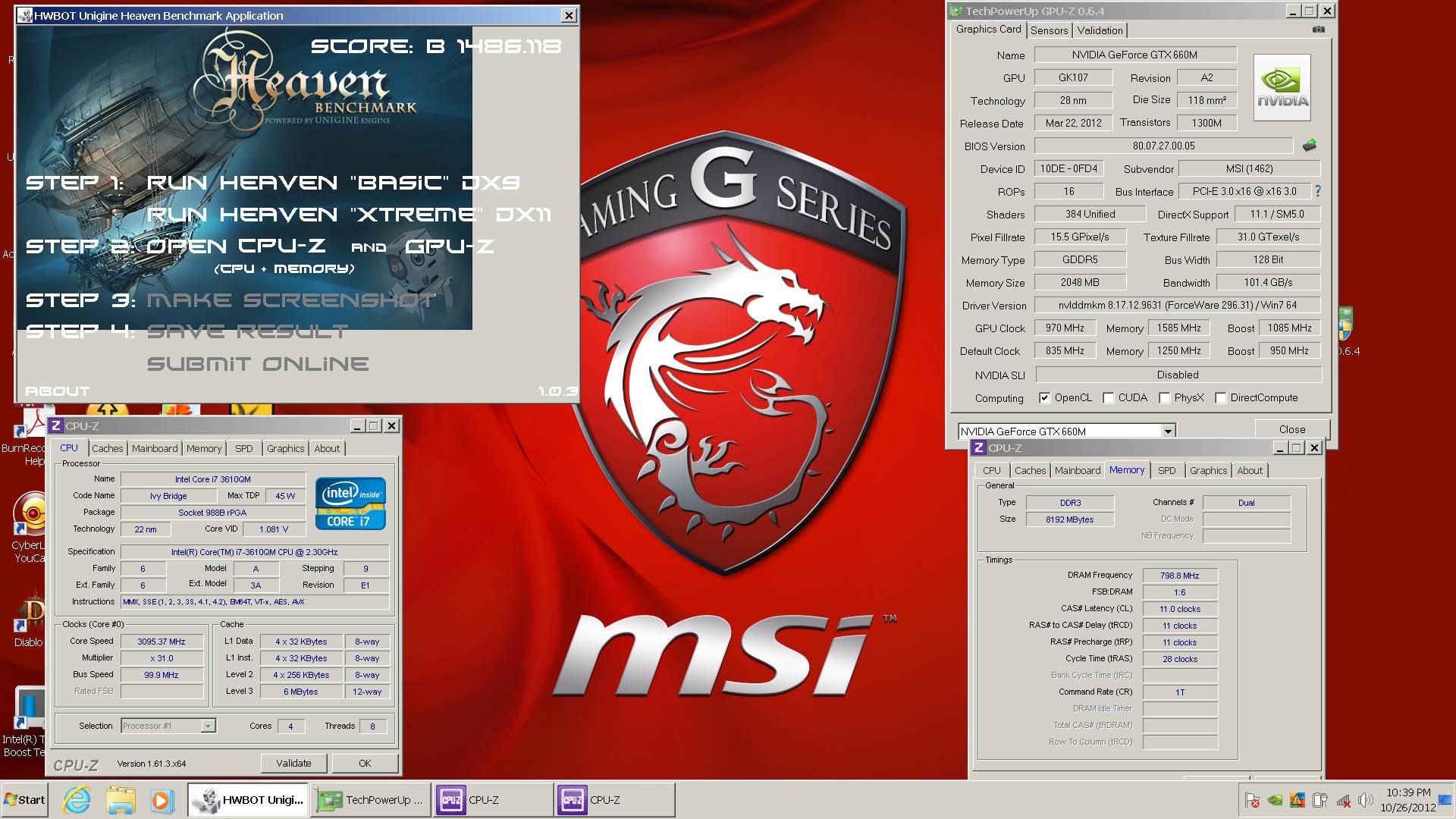Click the NVIDIA logo in GPU-Z
1456x819 pixels.
pyautogui.click(x=1282, y=87)
